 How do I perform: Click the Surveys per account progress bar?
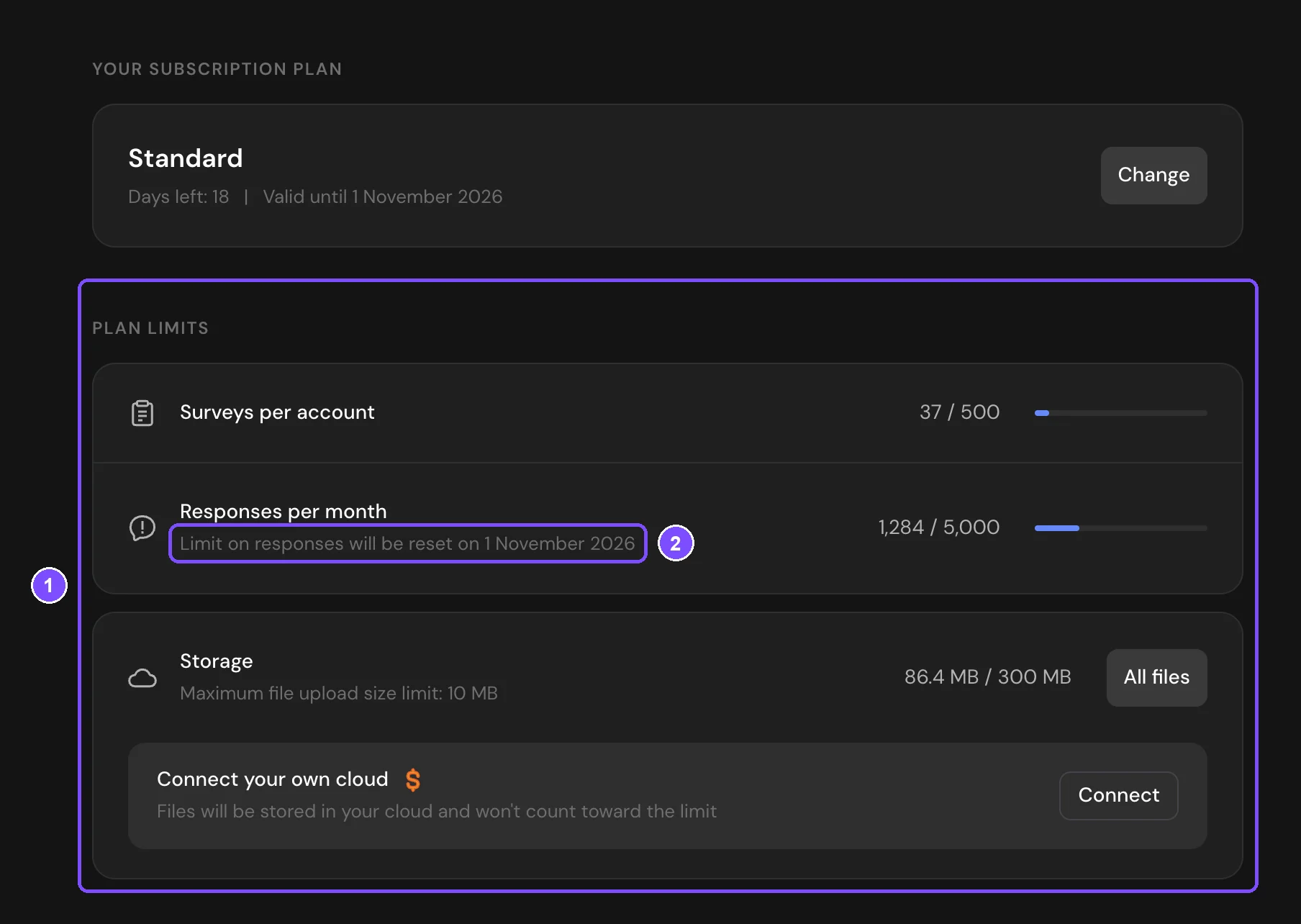(1120, 413)
